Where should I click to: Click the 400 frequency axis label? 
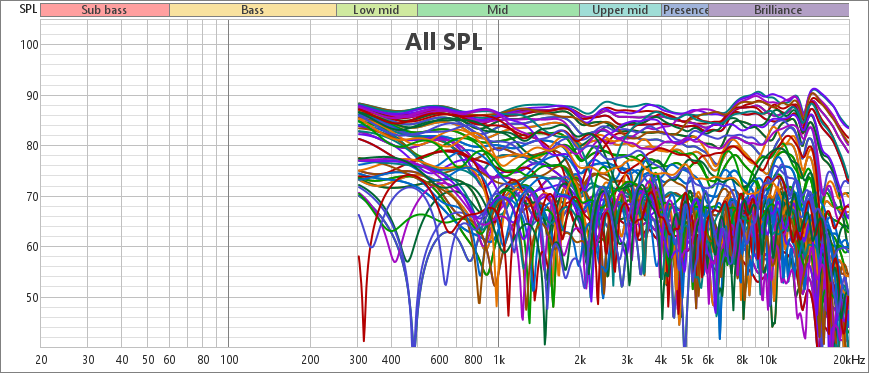392,360
